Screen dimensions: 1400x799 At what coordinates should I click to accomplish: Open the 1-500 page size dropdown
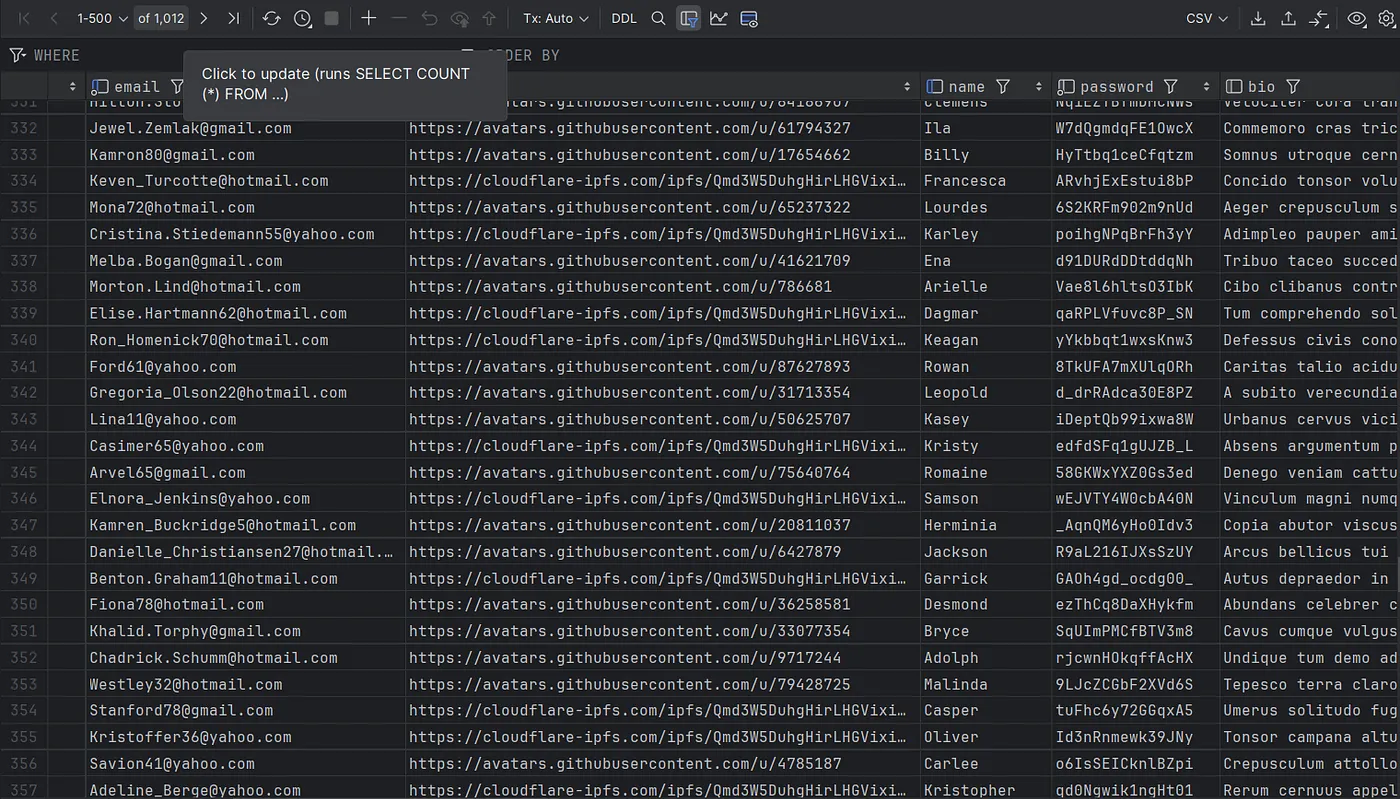point(102,18)
